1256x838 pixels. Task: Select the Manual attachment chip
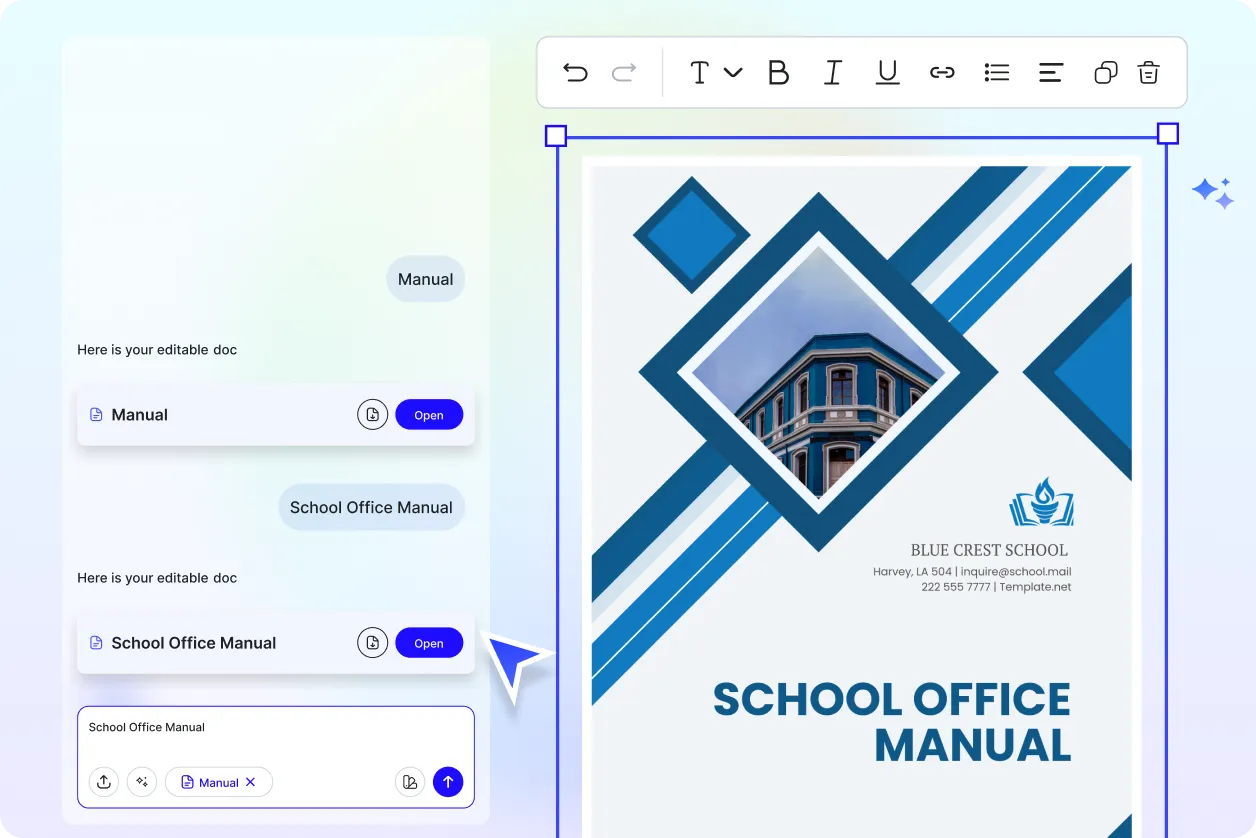tap(218, 782)
